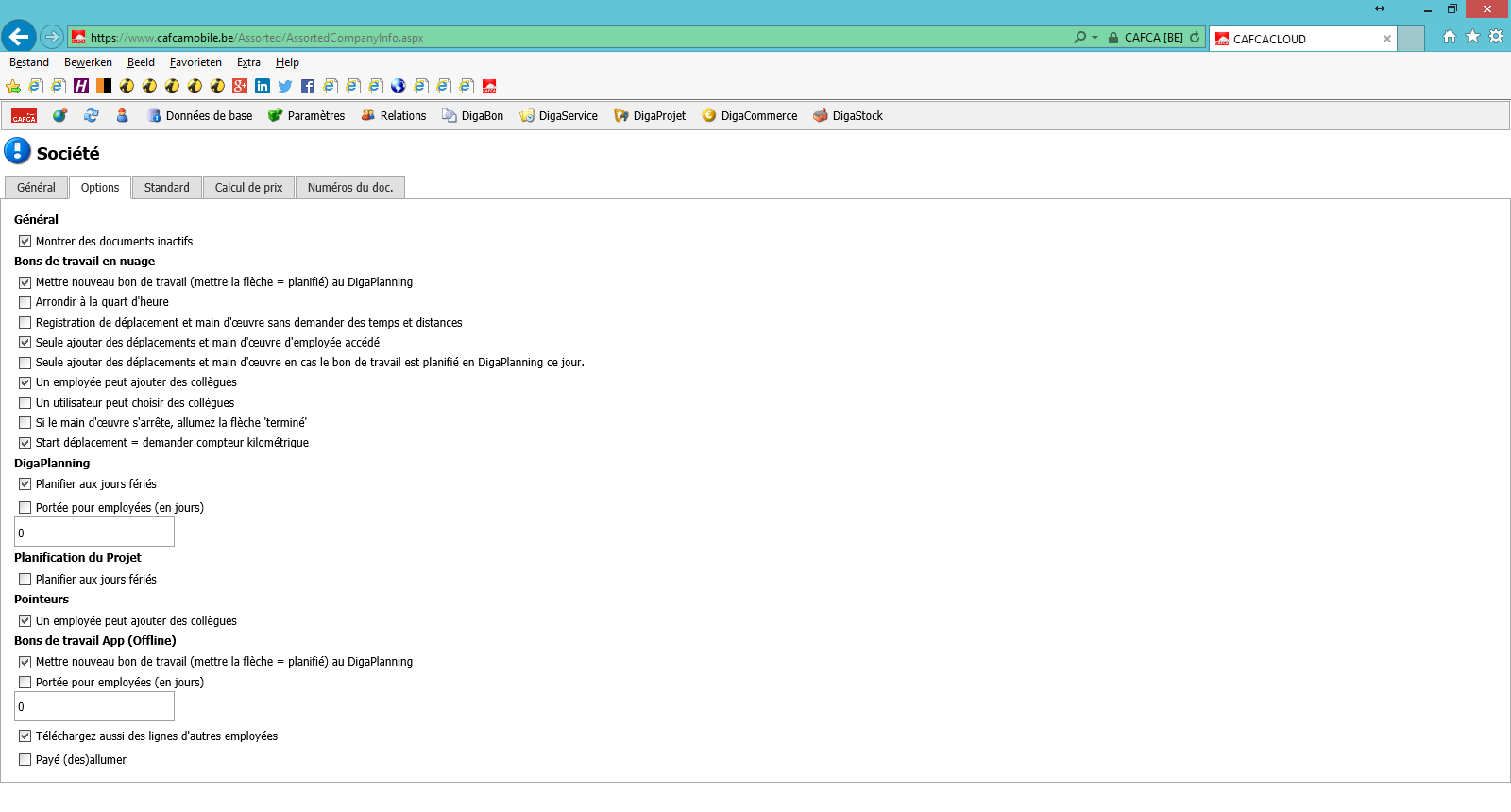Open the Facebook favorites bookmark

click(308, 86)
